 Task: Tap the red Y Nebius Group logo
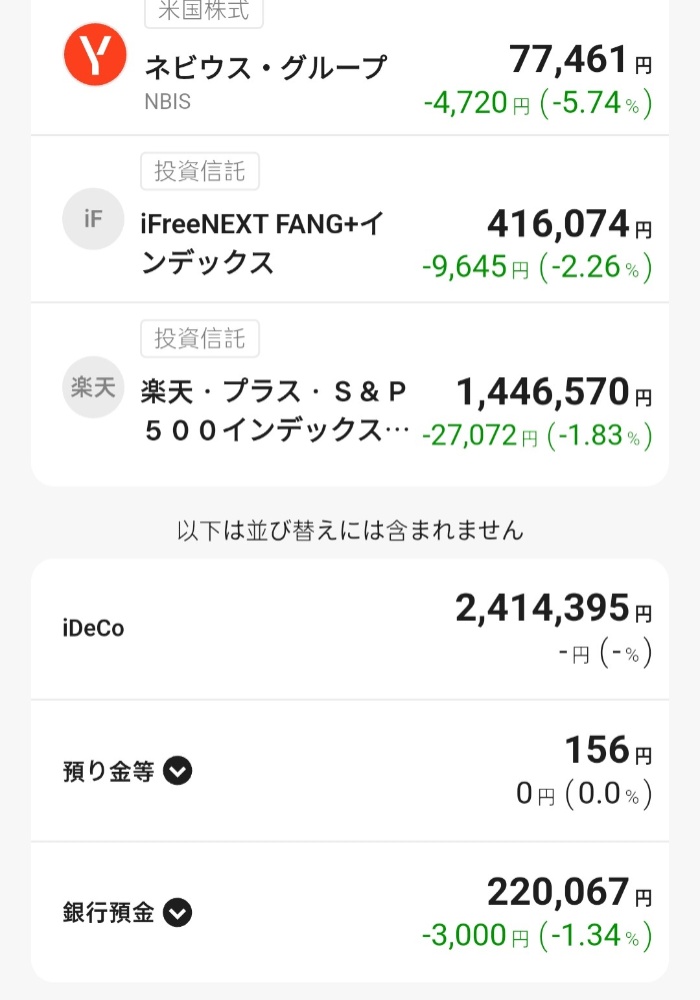[94, 55]
